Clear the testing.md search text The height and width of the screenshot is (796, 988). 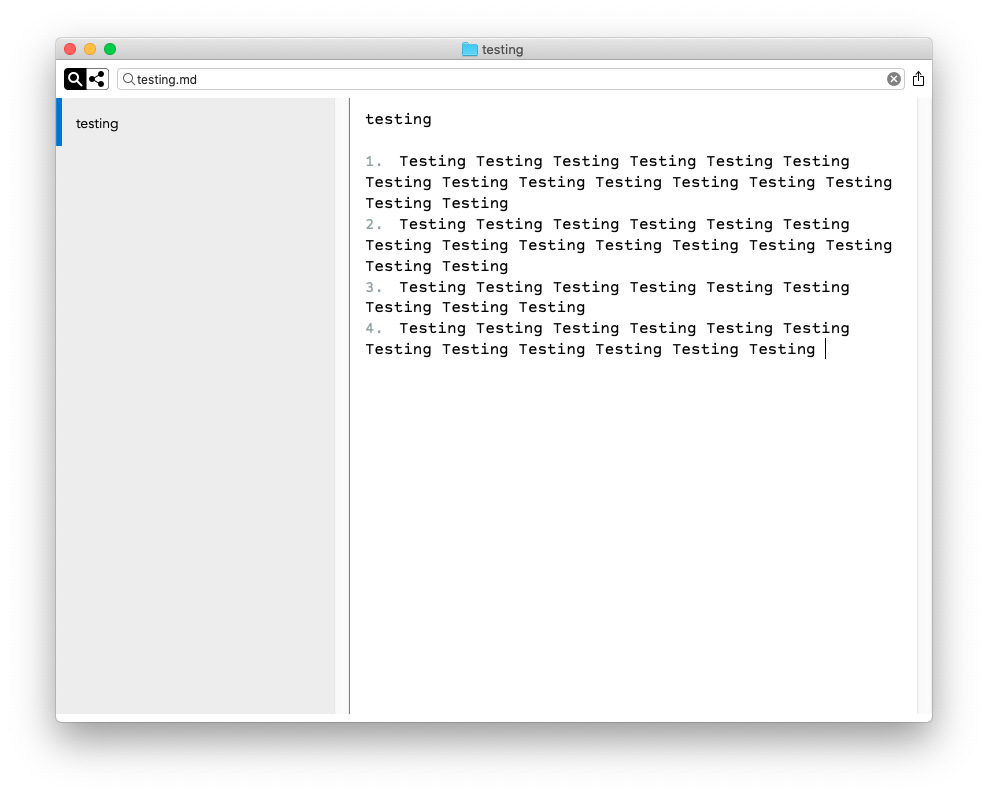894,79
